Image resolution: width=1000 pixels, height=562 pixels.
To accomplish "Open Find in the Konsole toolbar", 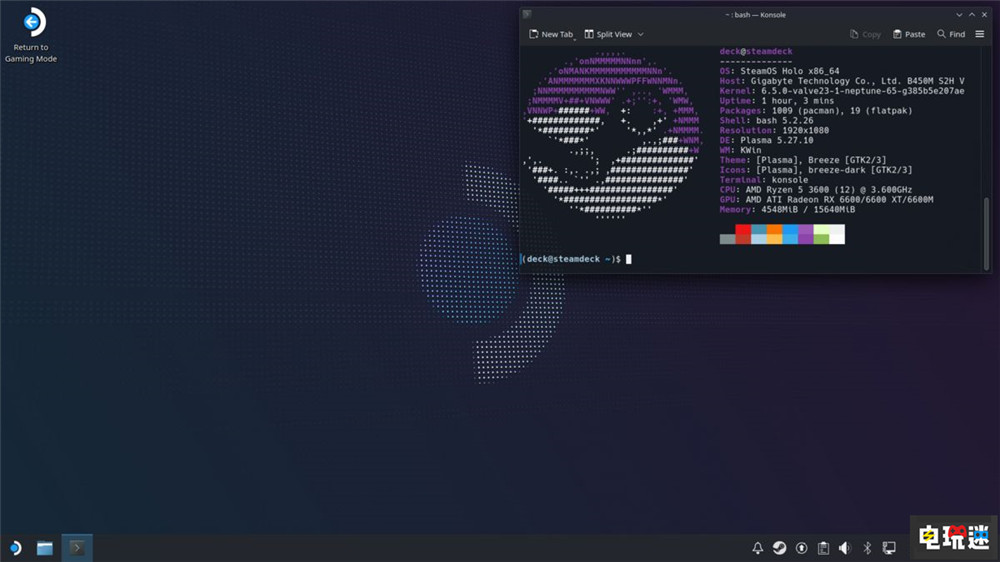I will tap(951, 34).
